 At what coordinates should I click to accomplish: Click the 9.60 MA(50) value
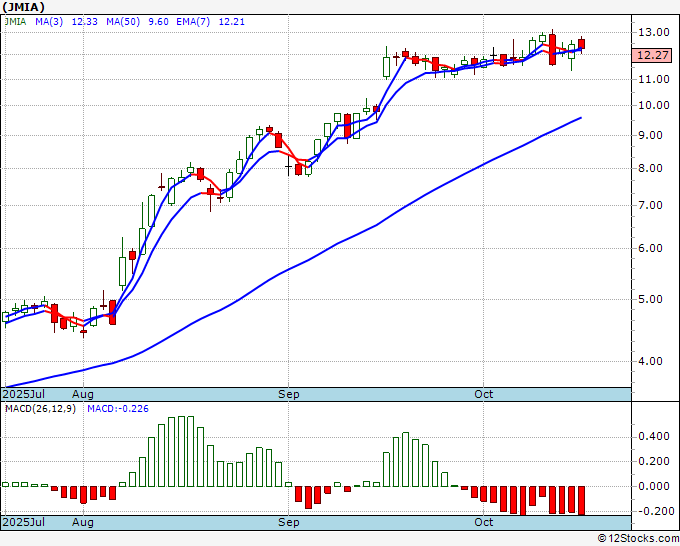coord(158,22)
